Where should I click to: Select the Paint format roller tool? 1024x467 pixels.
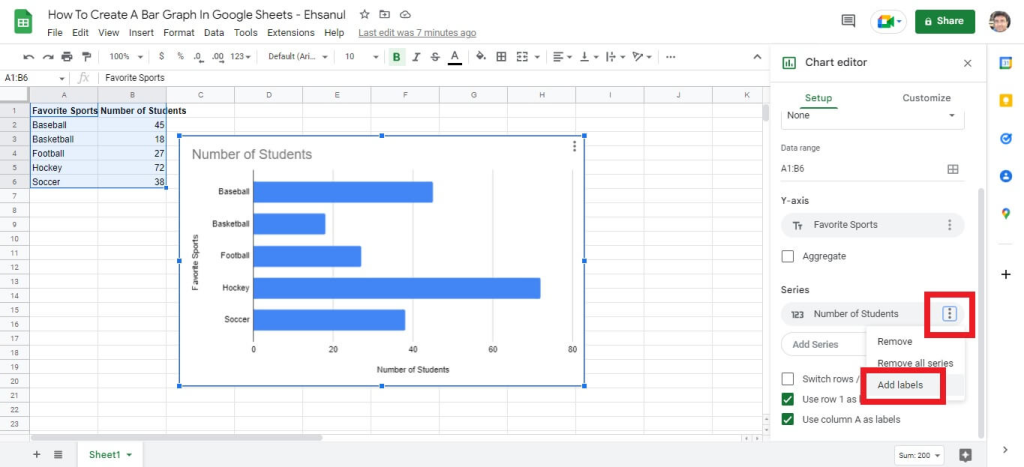(86, 57)
